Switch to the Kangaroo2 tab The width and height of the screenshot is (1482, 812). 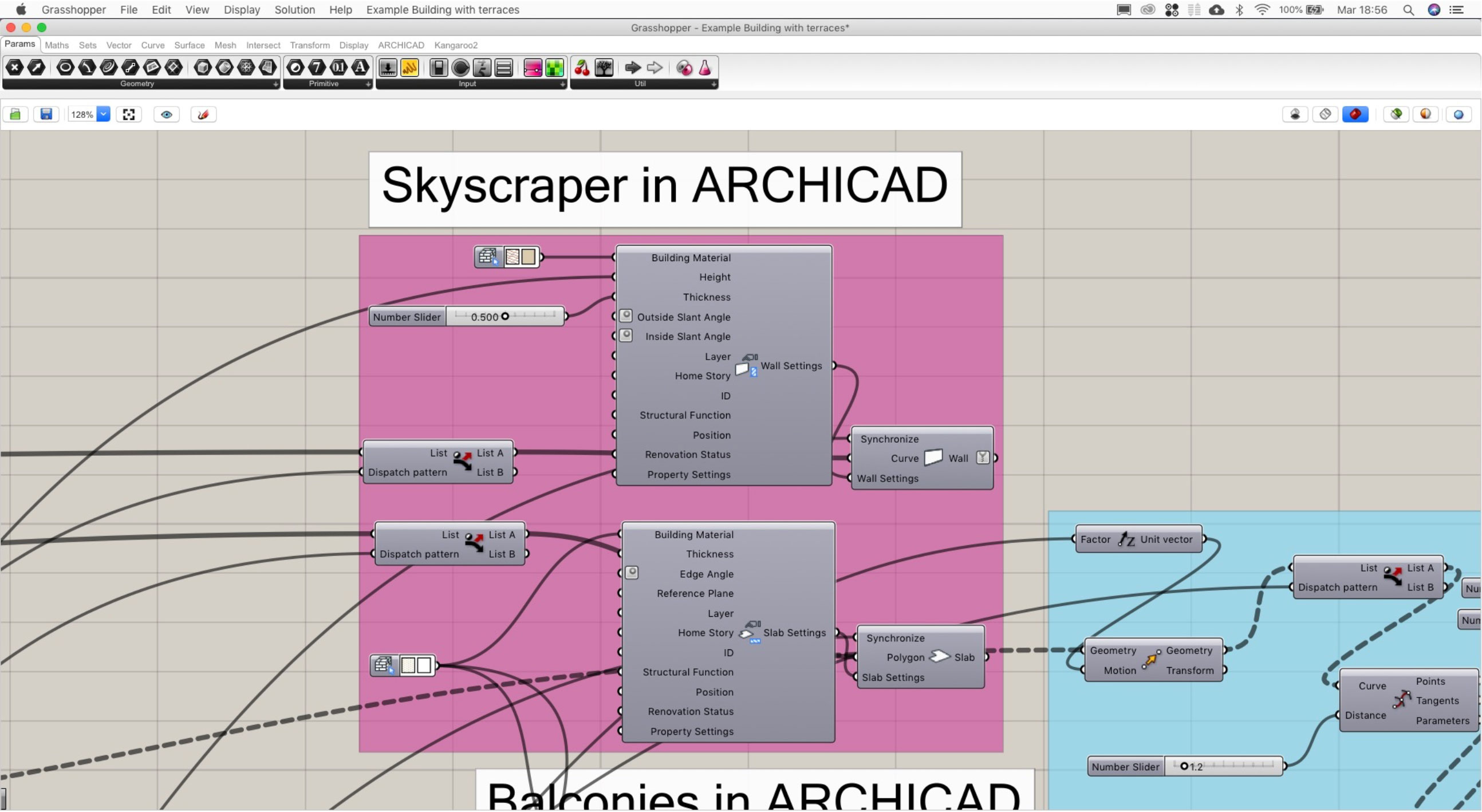tap(456, 45)
